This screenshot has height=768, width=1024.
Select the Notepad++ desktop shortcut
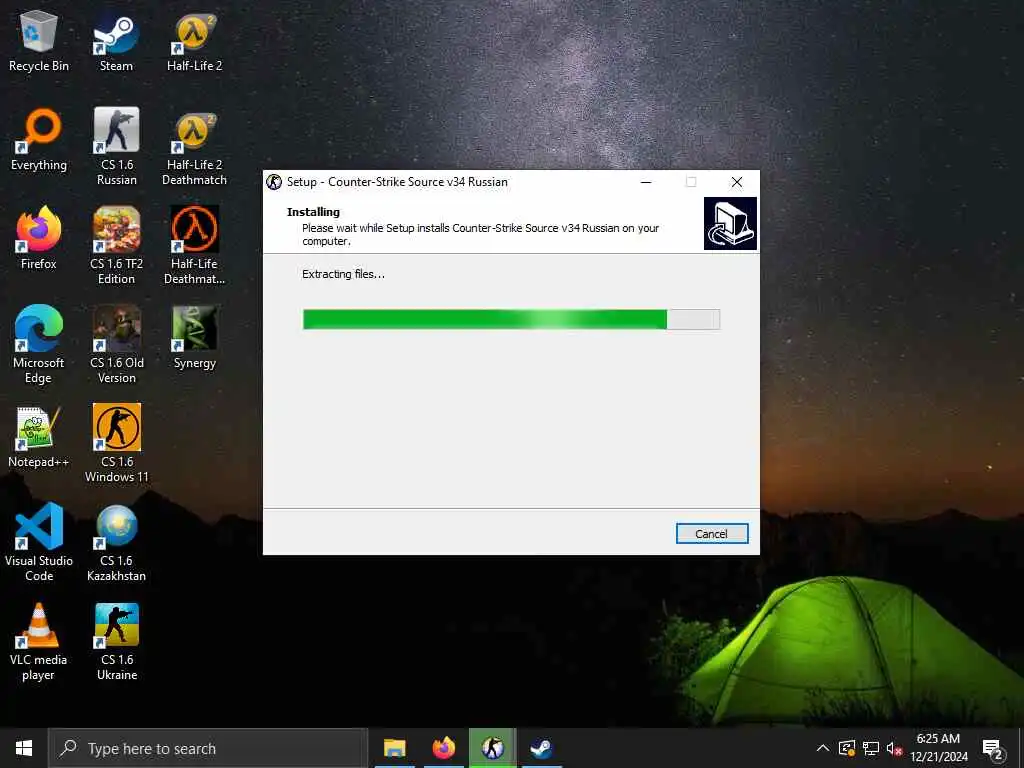[x=39, y=437]
